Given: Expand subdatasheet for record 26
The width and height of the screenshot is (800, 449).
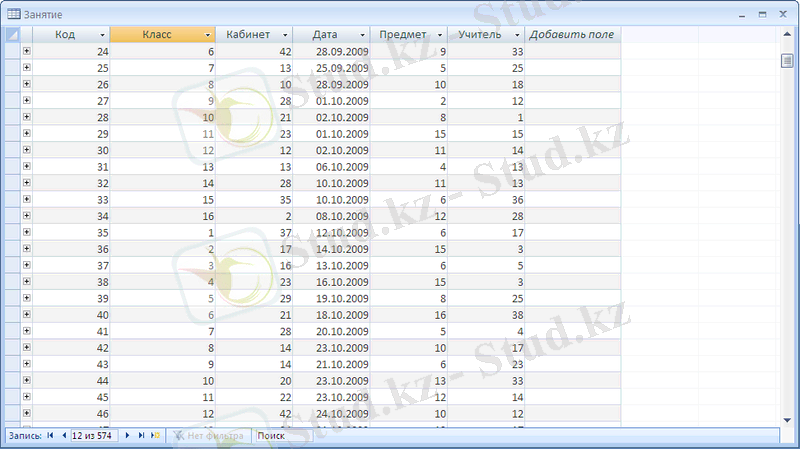Looking at the screenshot, I should coord(27,84).
